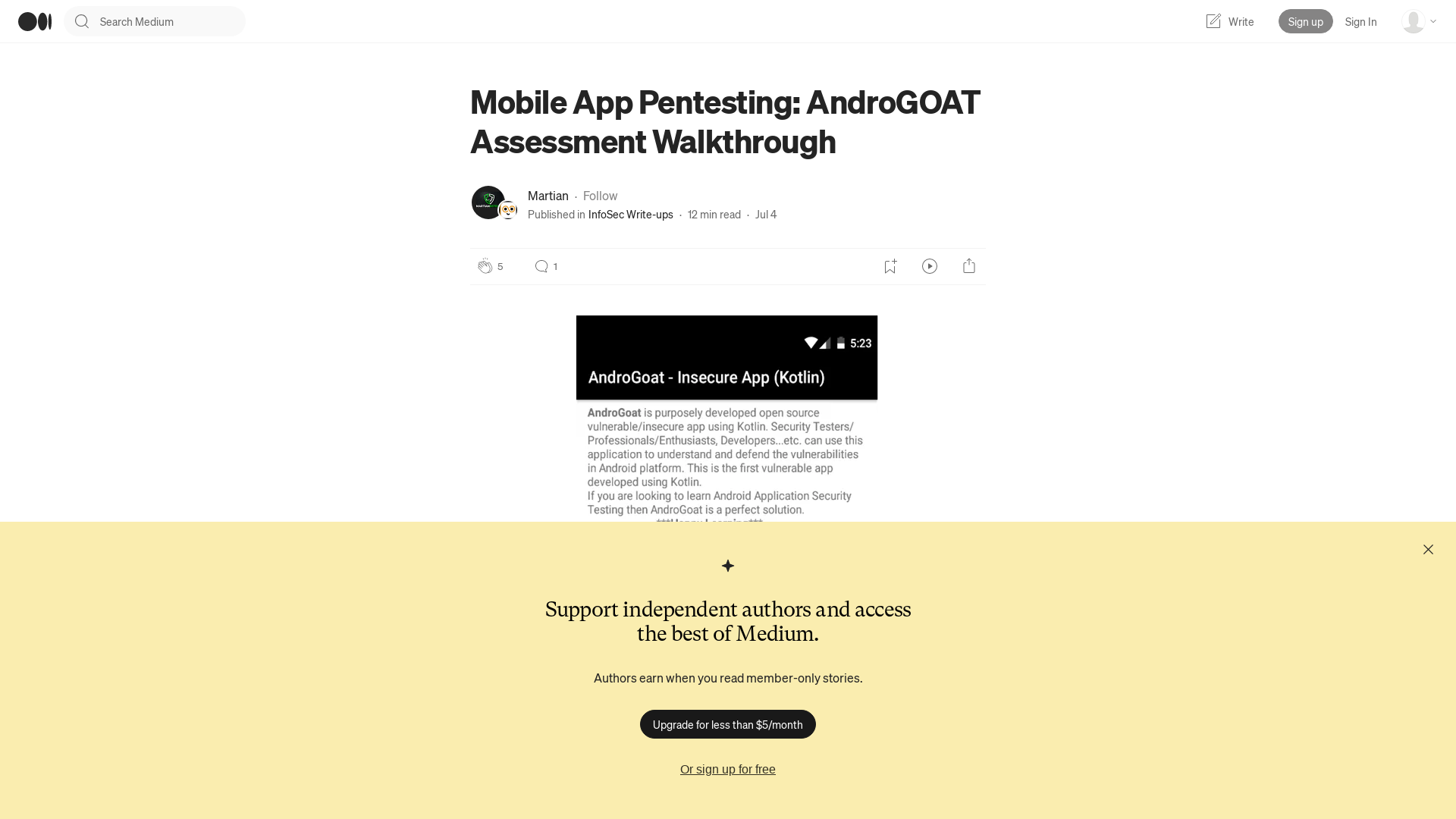Viewport: 1456px width, 819px height.
Task: Click the Medium home logo icon
Action: click(35, 21)
